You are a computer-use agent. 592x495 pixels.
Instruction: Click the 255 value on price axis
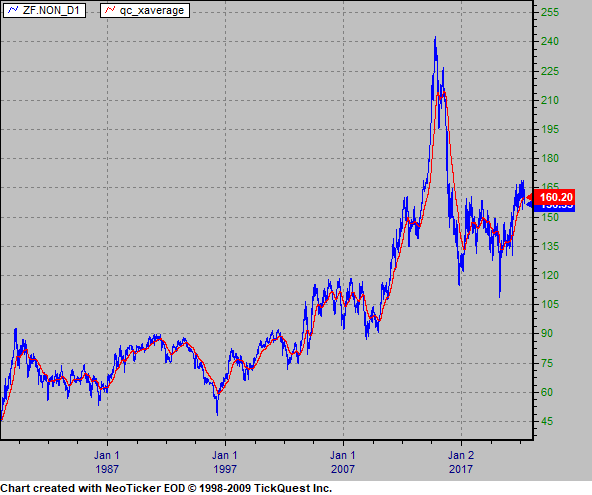(550, 12)
